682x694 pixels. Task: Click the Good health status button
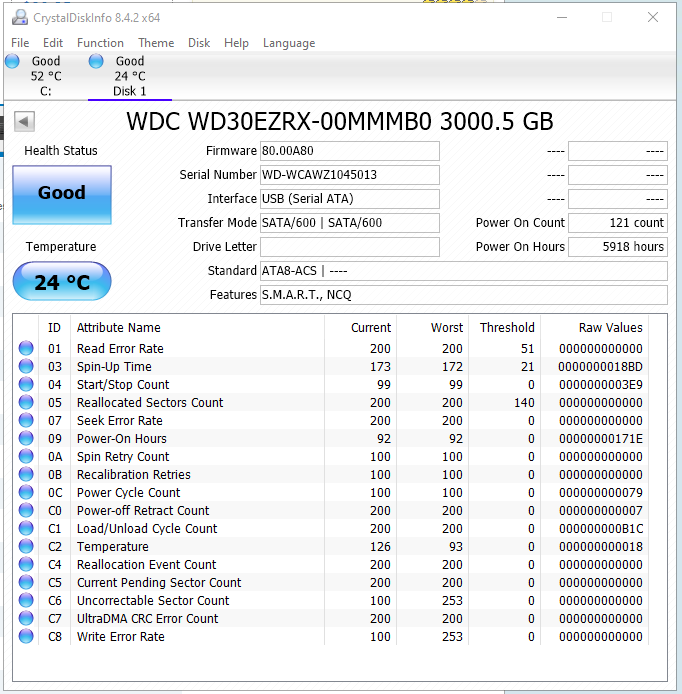point(62,194)
